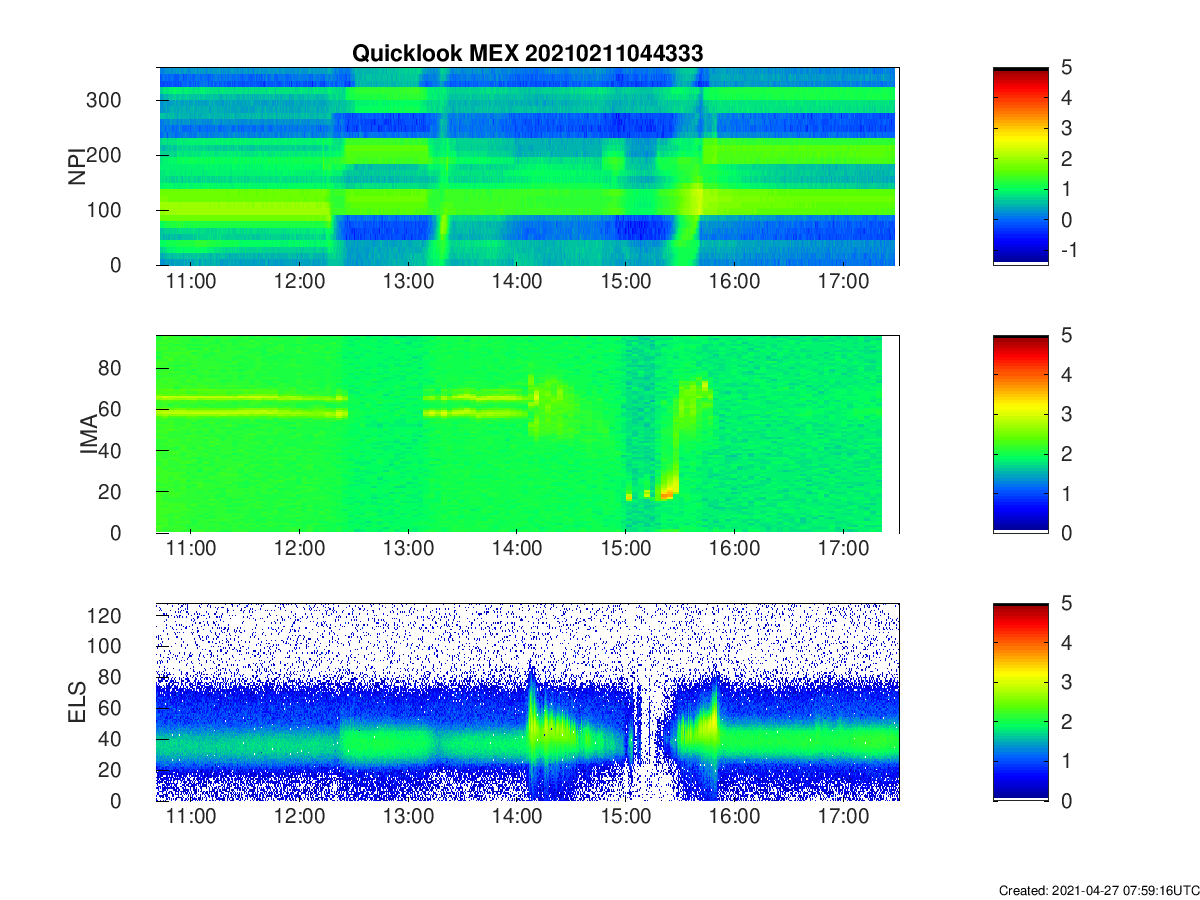The image size is (1200, 900).
Task: Click the 17:00 tick under NPI plot
Action: [843, 281]
